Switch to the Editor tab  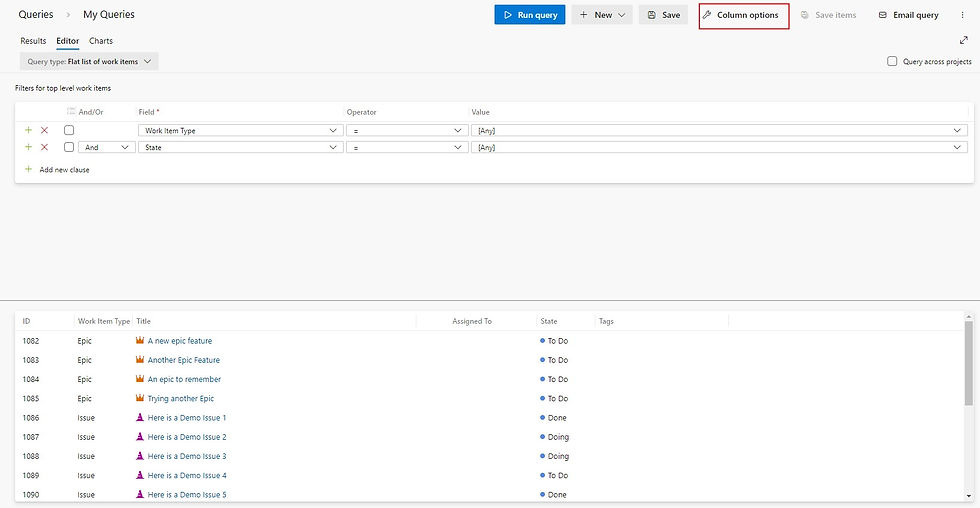(68, 41)
